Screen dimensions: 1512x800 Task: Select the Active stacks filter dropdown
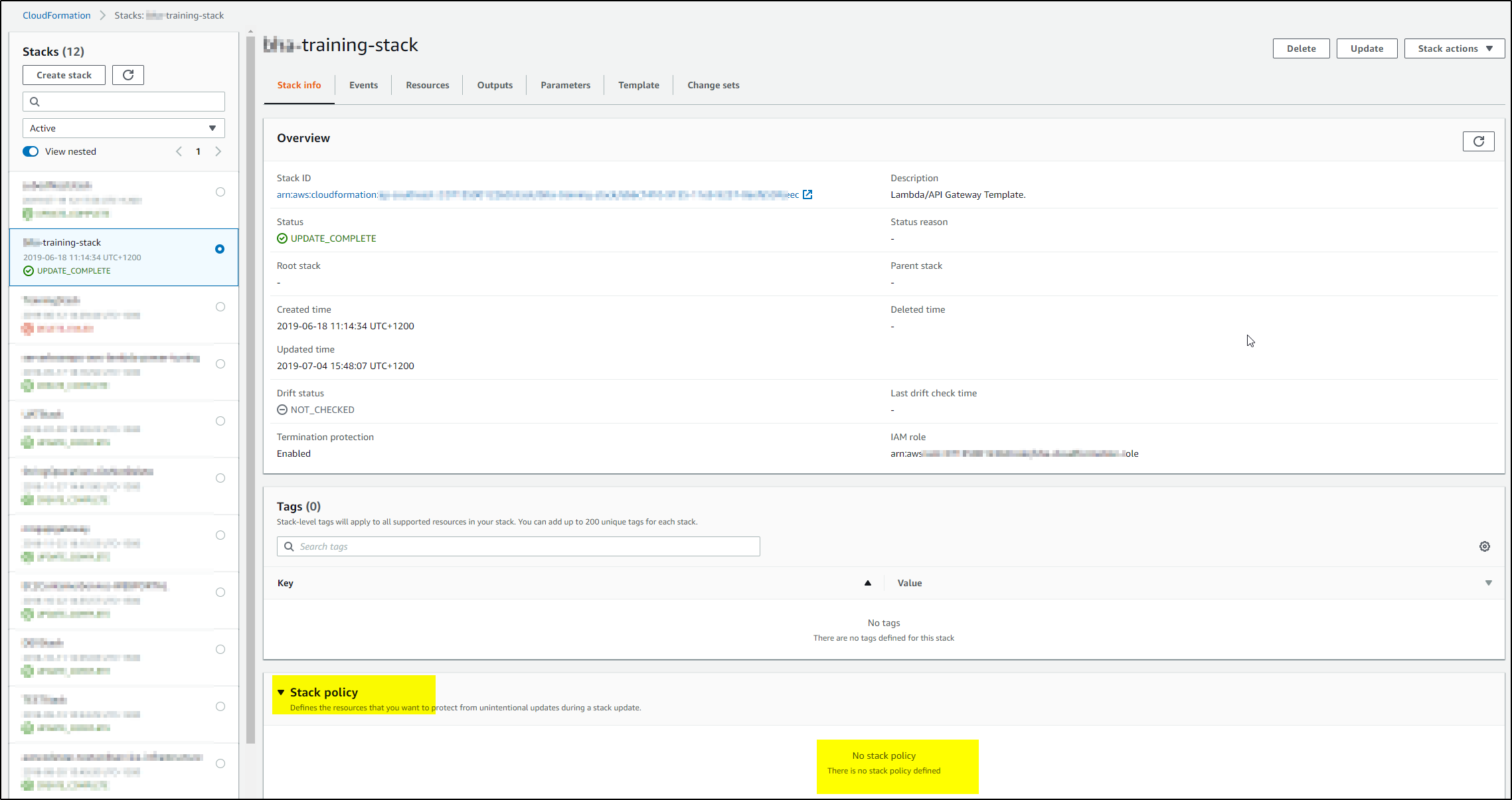point(122,127)
